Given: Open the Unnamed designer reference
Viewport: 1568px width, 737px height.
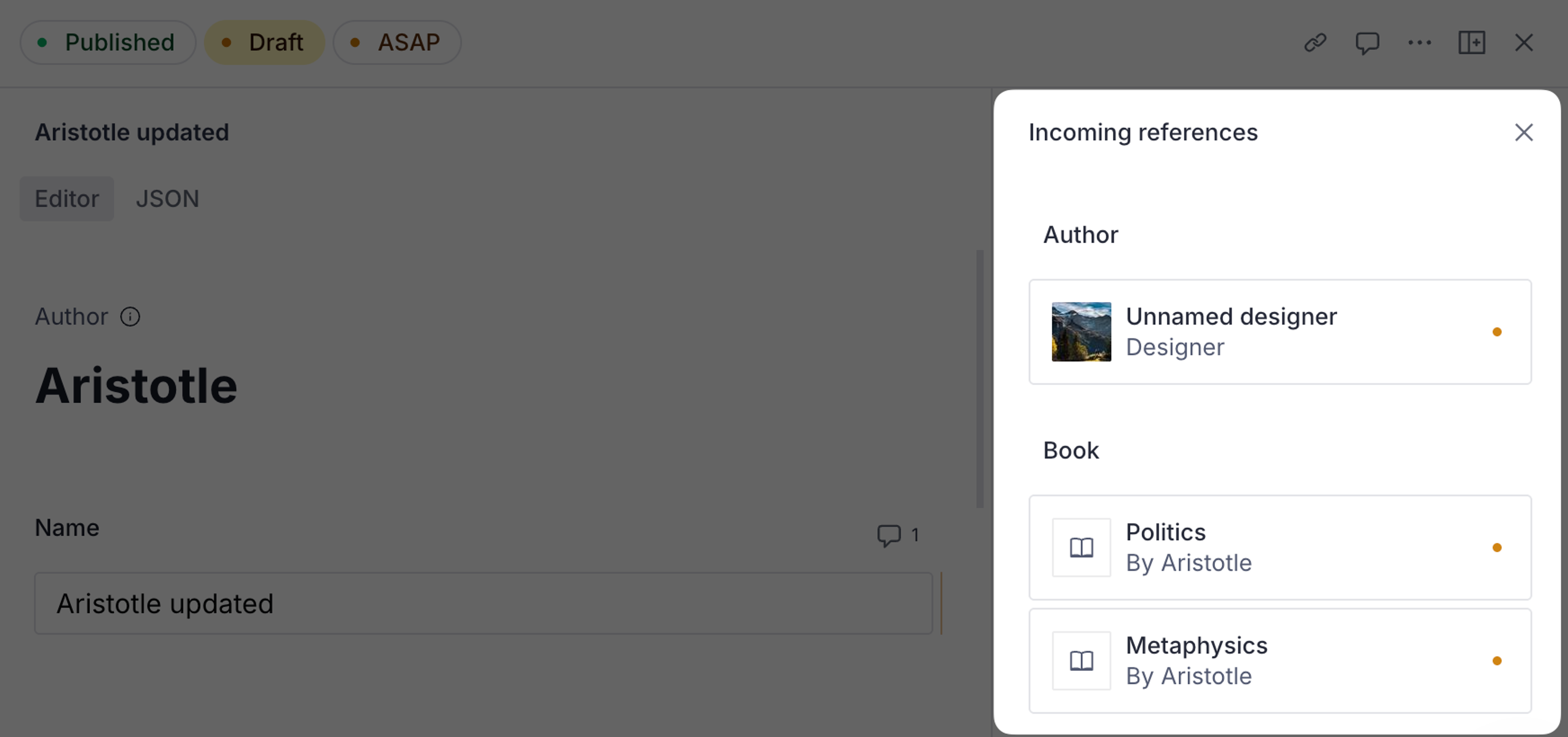Looking at the screenshot, I should (1278, 331).
